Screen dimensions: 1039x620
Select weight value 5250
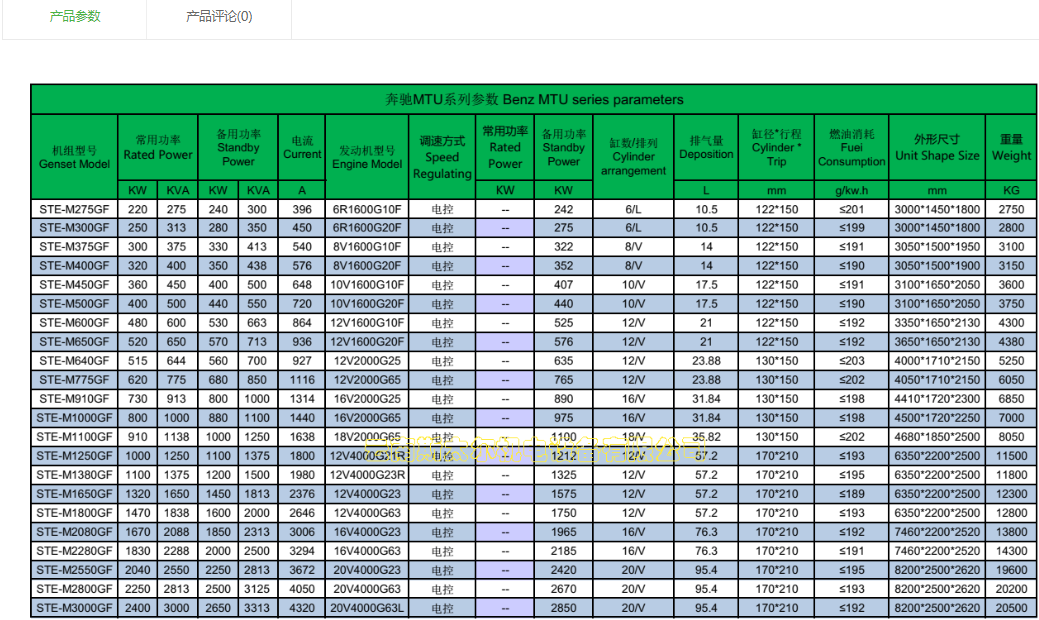(x=1011, y=361)
